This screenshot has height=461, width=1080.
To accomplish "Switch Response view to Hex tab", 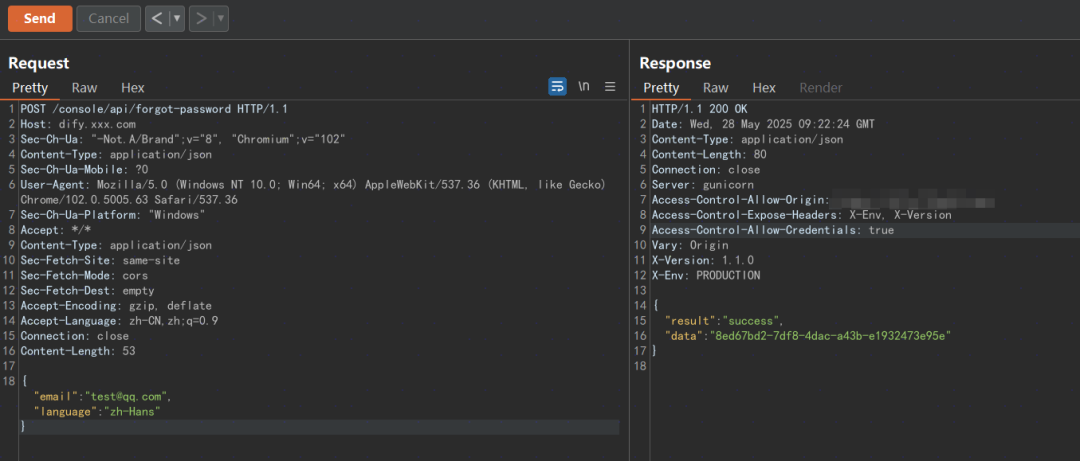I will pyautogui.click(x=764, y=88).
